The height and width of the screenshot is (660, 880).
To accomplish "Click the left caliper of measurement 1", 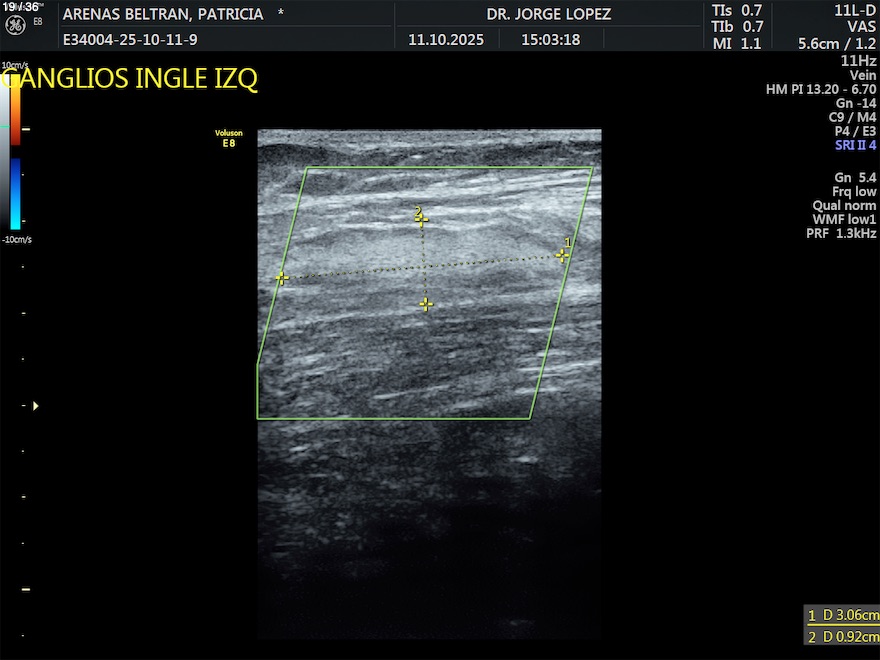I will [x=282, y=278].
